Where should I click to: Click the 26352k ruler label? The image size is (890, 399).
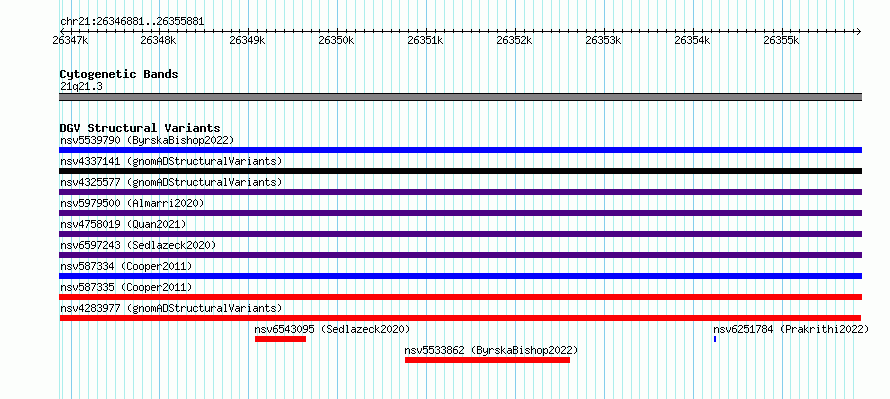[515, 40]
